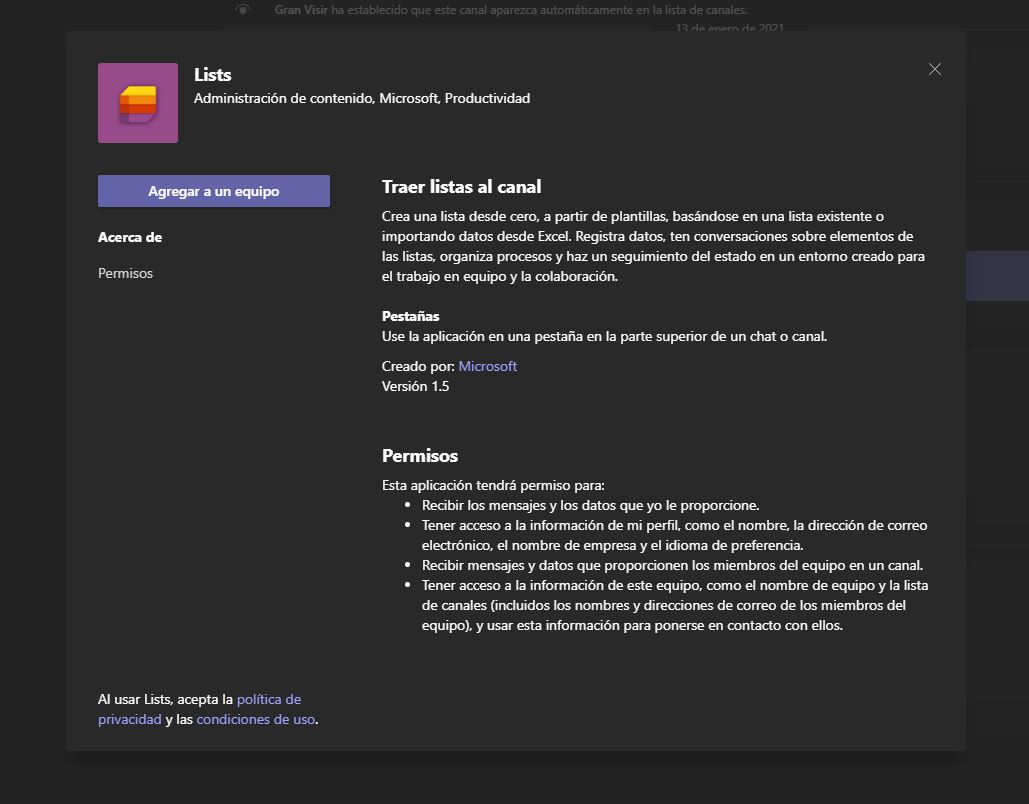
Task: Open the política de privacidad link
Action: 200,709
